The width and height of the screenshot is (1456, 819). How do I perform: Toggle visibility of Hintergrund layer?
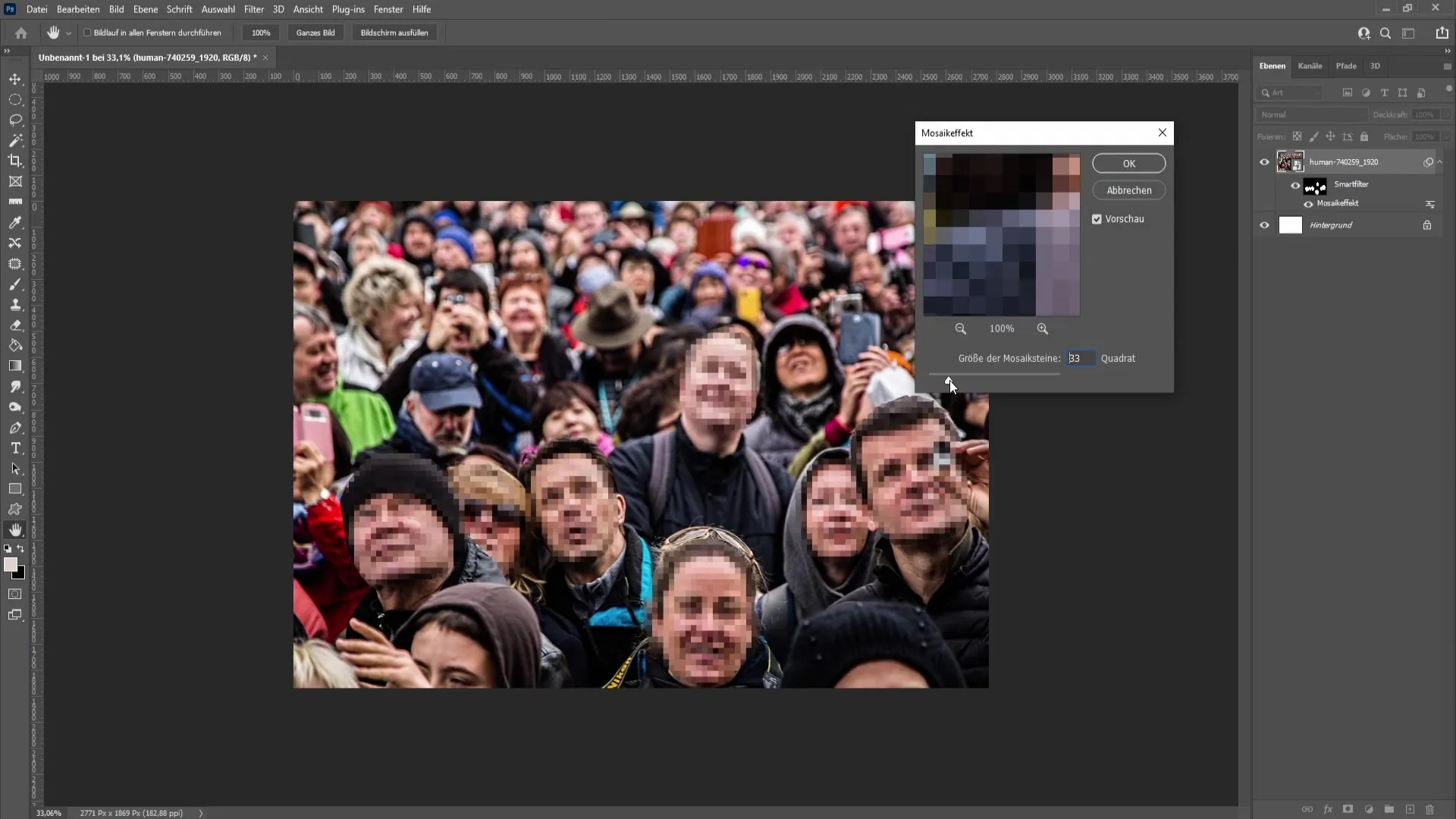[x=1264, y=225]
